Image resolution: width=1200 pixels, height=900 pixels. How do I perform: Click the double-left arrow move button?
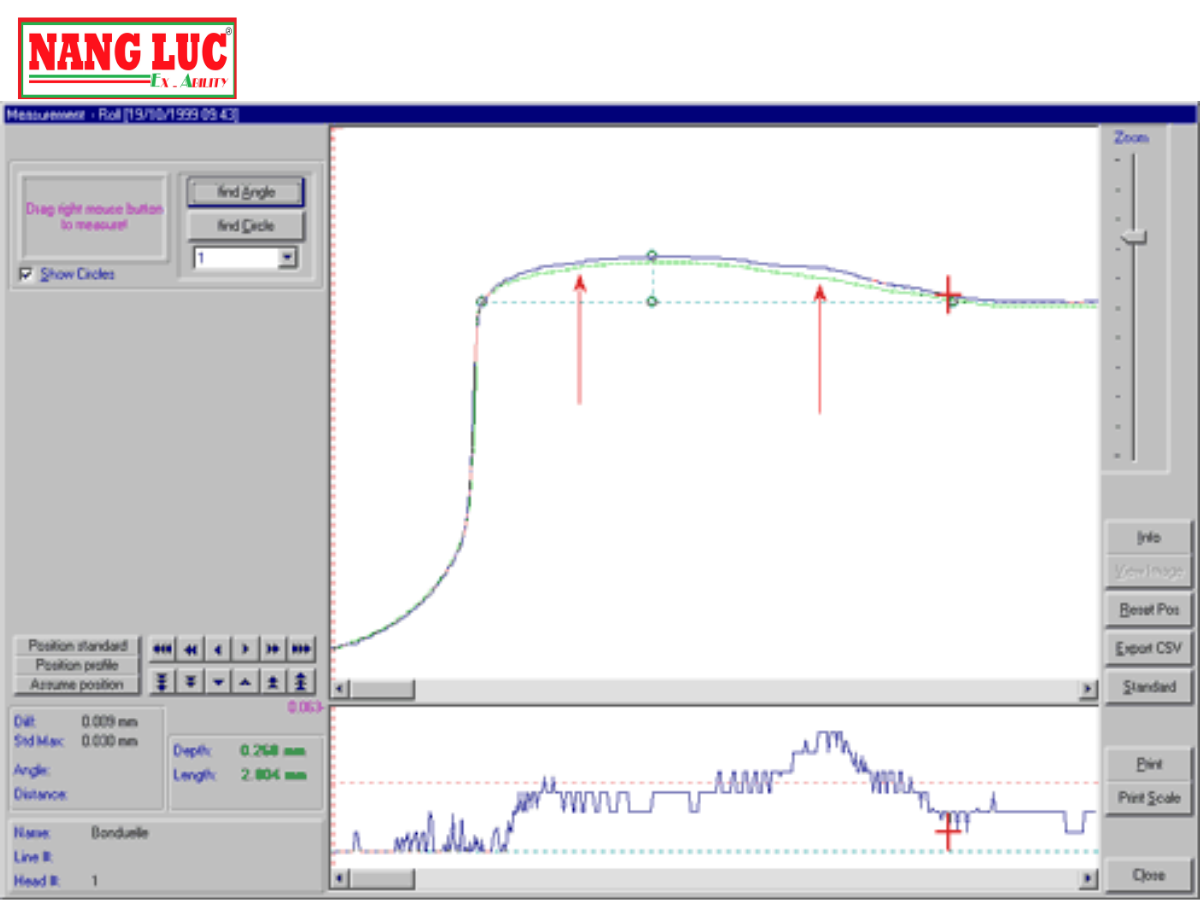click(x=190, y=649)
